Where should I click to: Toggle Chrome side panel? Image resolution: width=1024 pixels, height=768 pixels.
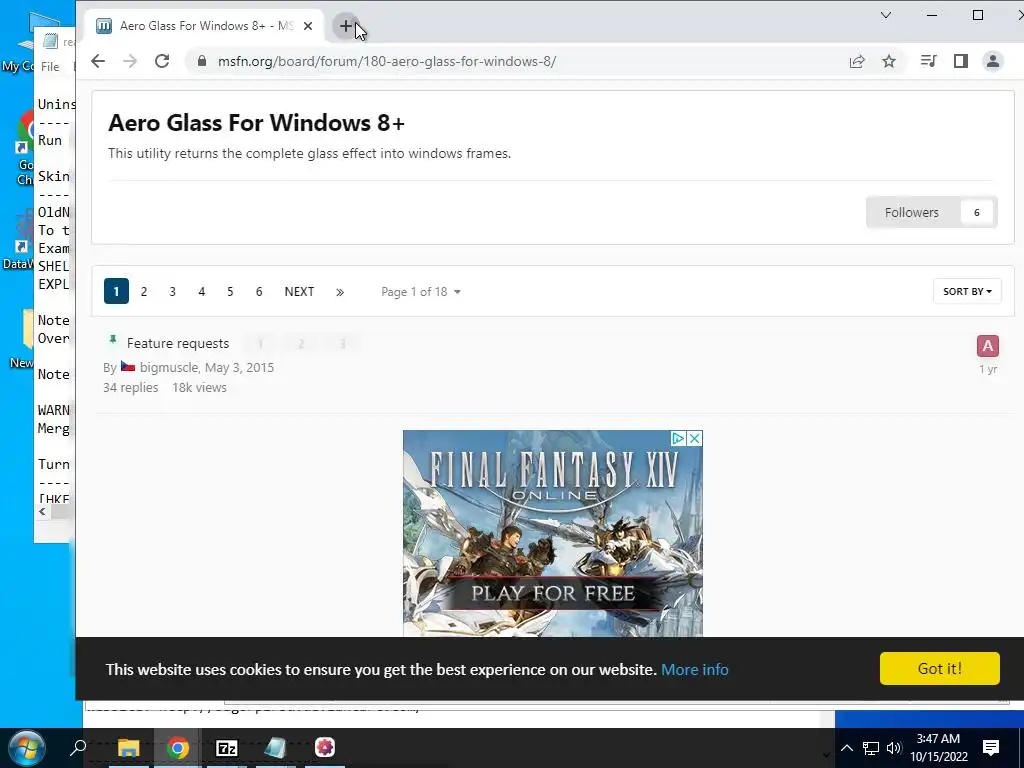[961, 61]
